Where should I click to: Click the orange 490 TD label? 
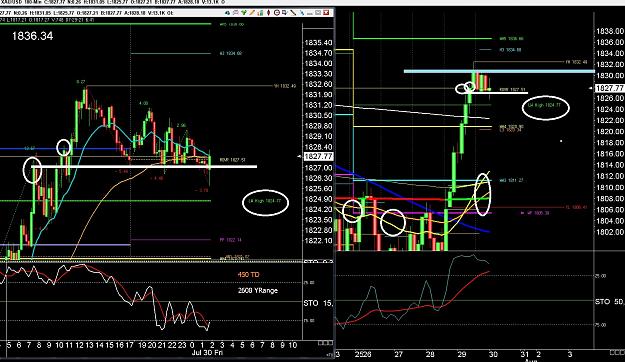click(x=248, y=275)
